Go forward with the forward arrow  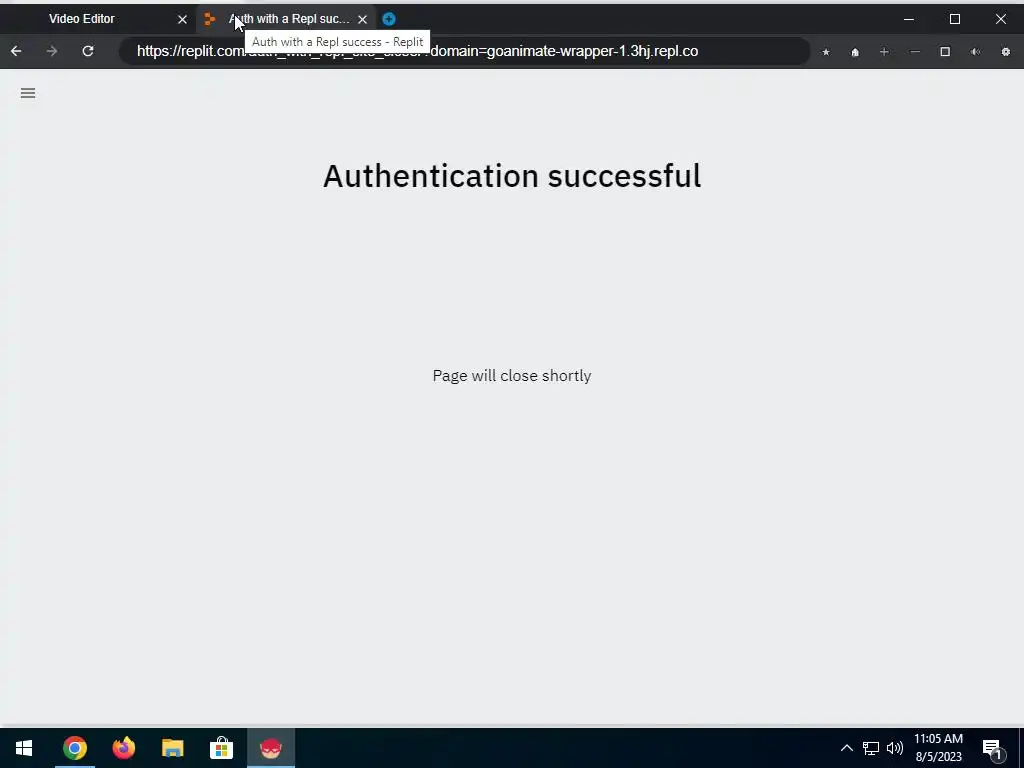tap(52, 51)
